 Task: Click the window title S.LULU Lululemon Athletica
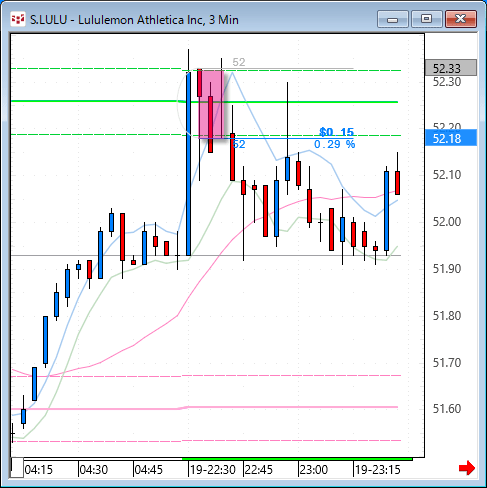tap(134, 20)
